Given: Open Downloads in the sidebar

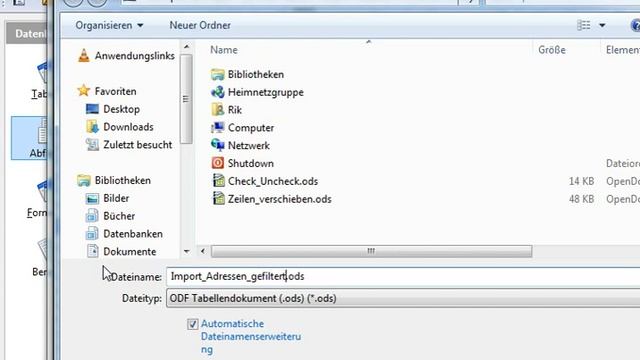Looking at the screenshot, I should pyautogui.click(x=128, y=127).
